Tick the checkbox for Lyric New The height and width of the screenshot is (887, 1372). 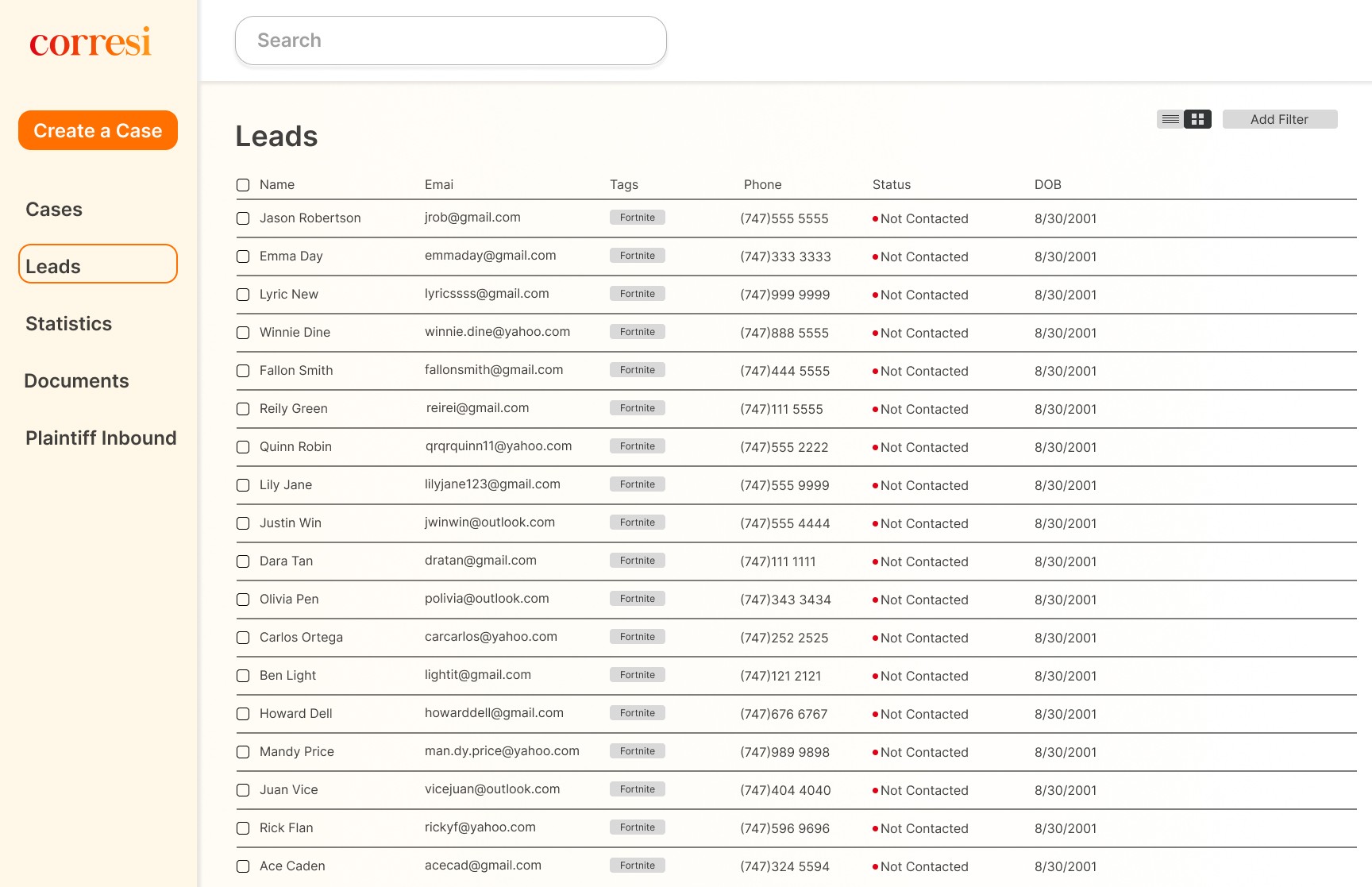(x=243, y=295)
